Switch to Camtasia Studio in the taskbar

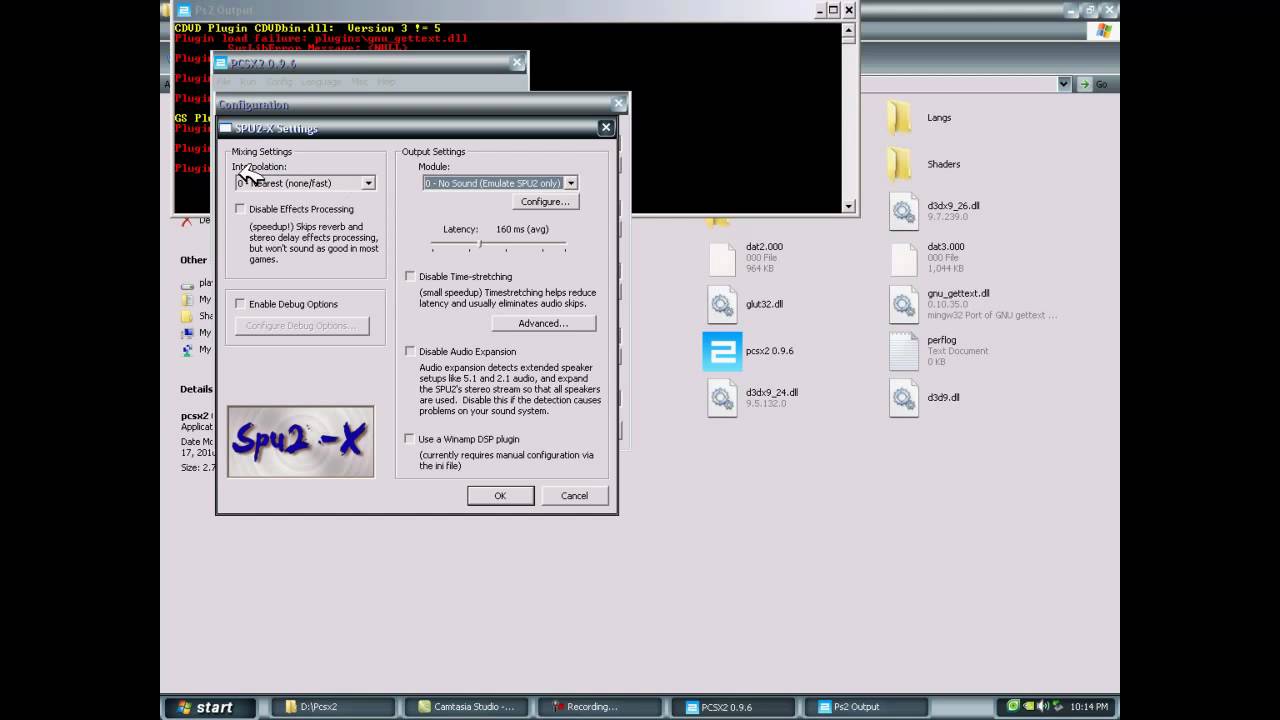pos(466,707)
